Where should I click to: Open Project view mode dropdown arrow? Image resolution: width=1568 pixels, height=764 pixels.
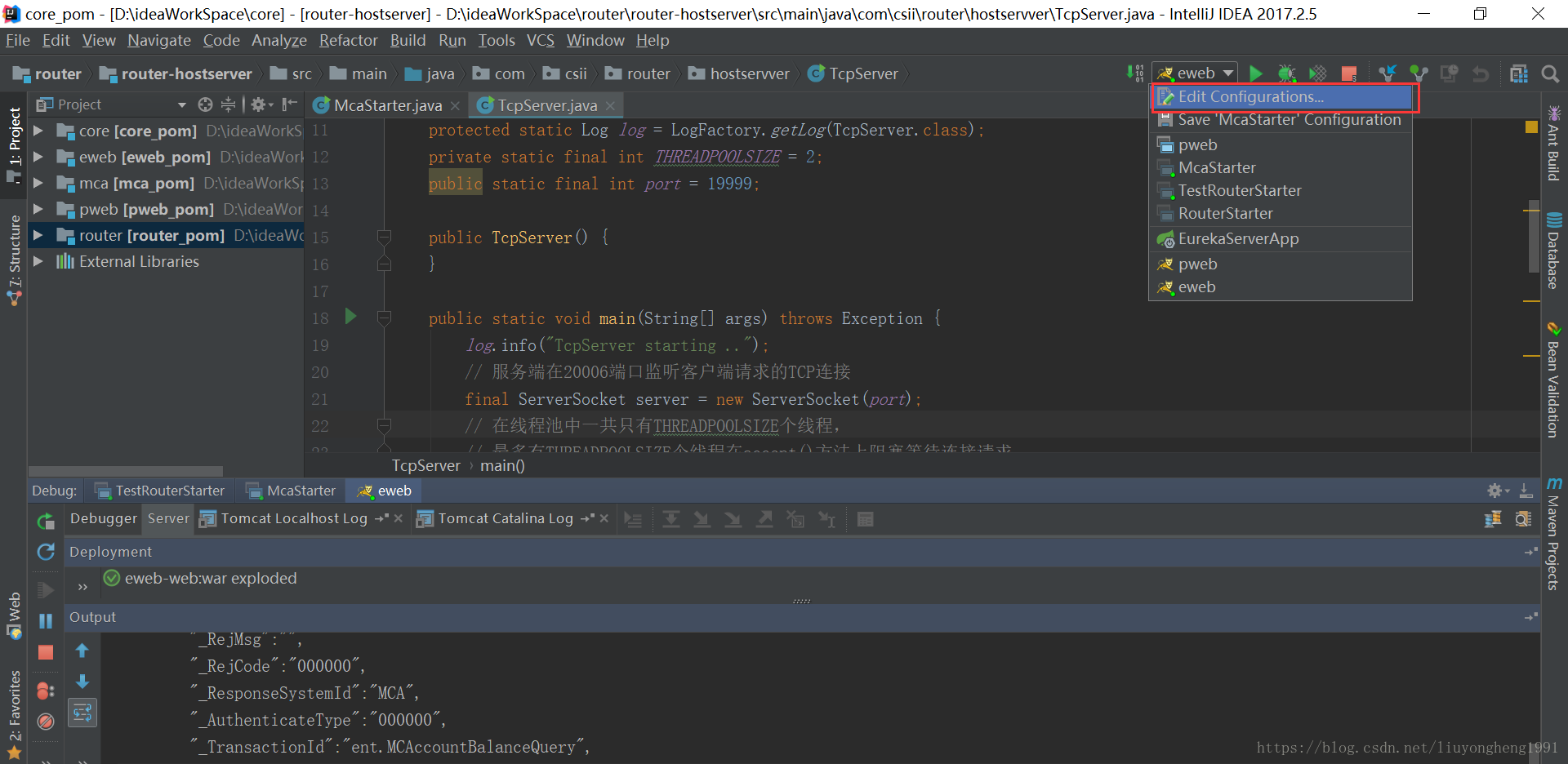pyautogui.click(x=182, y=104)
